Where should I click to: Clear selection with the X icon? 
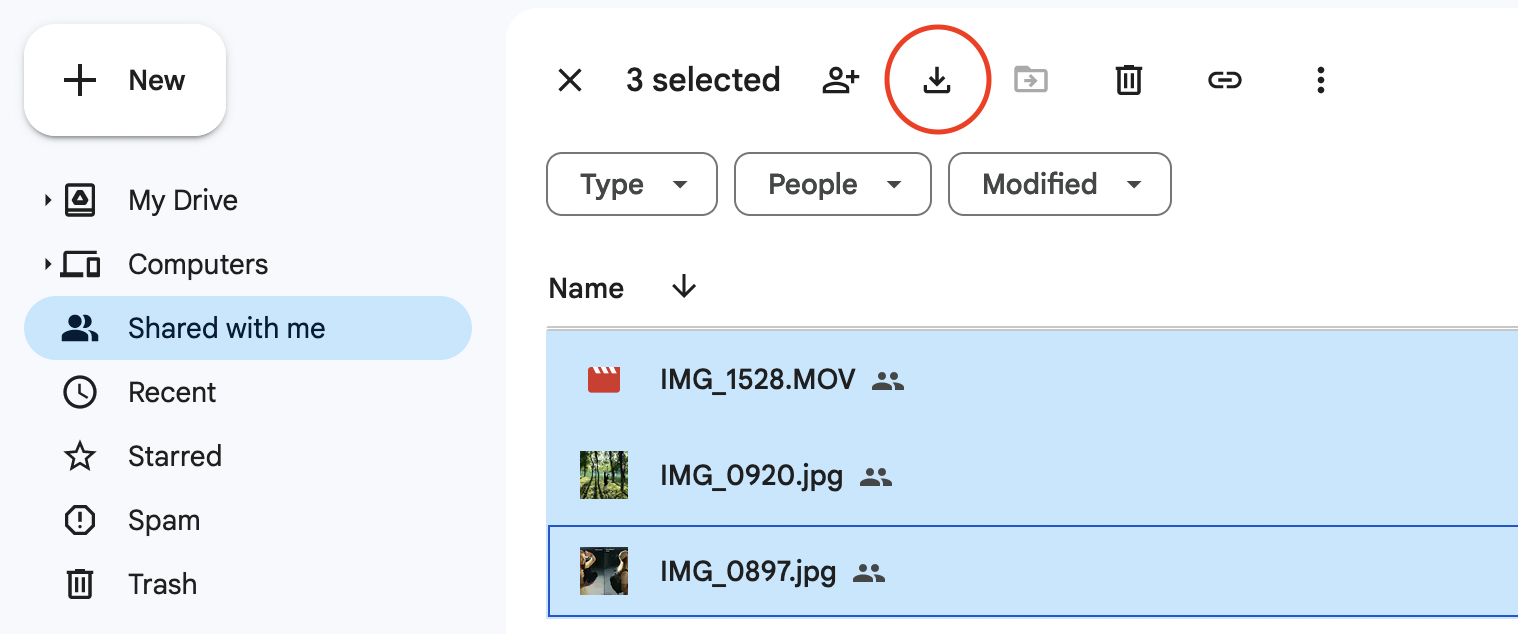tap(570, 80)
